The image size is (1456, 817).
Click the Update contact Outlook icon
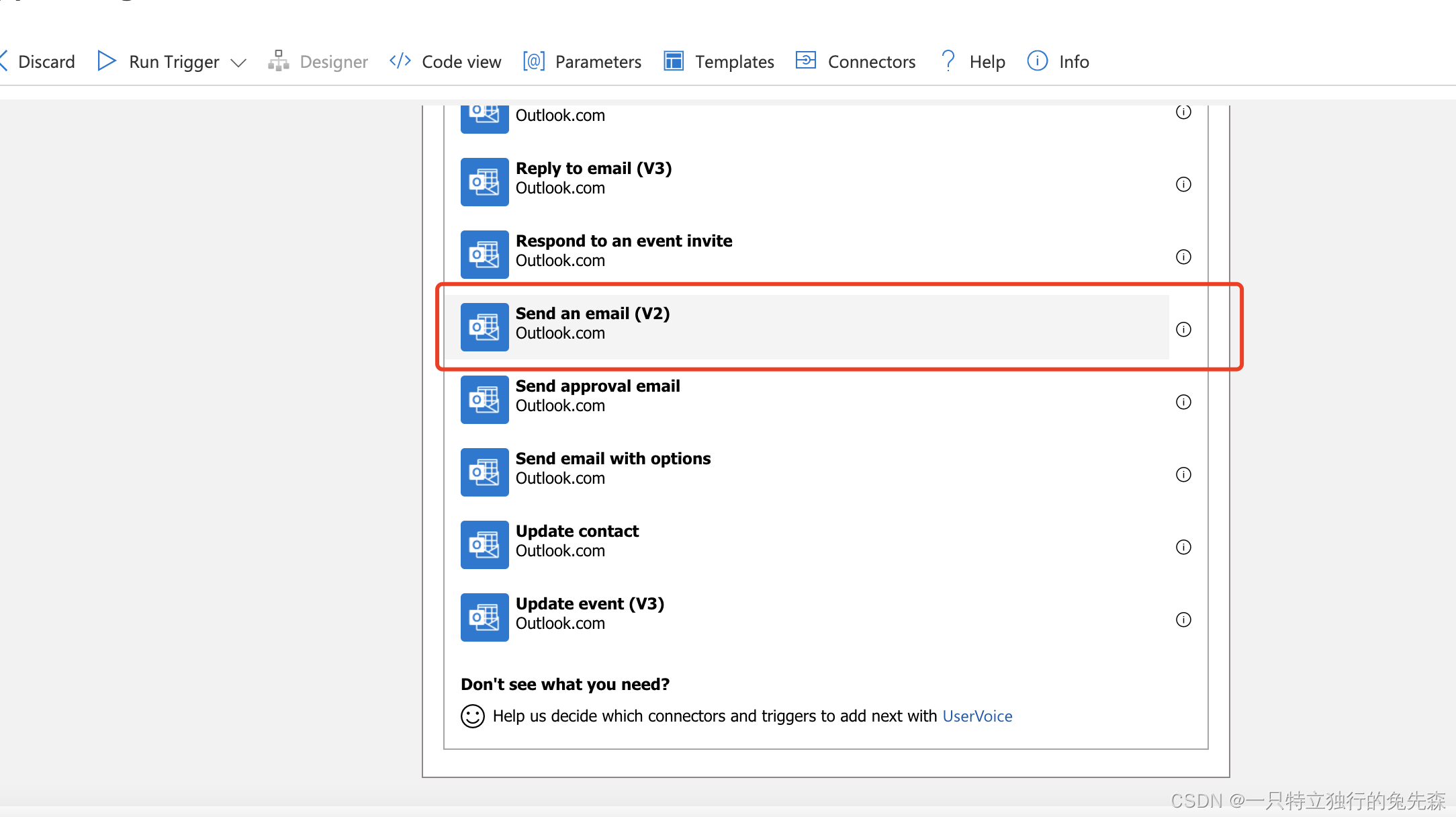click(484, 545)
